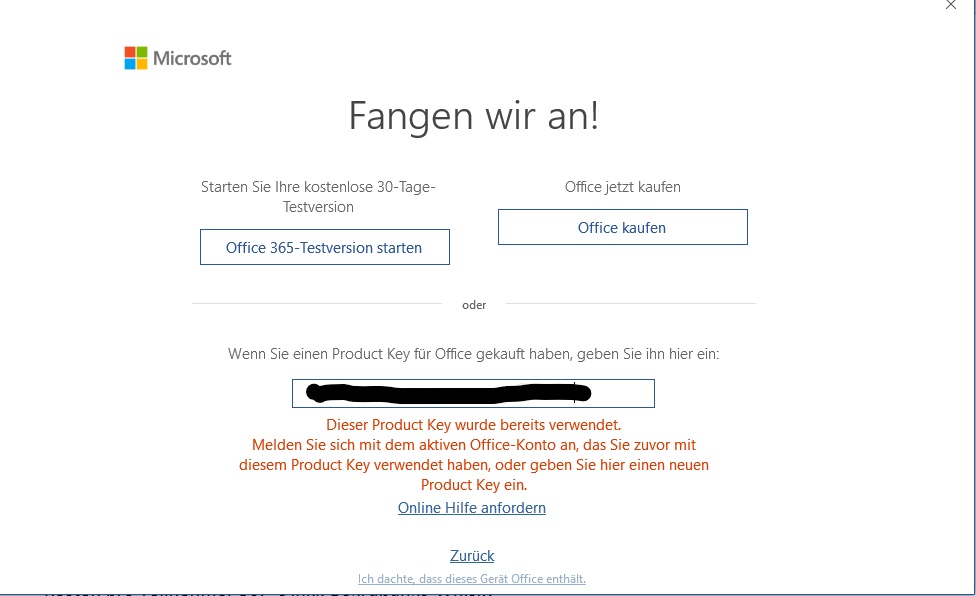Screen dimensions: 976x596
Task: Open the Online Hilfe anfordern link
Action: coord(472,508)
